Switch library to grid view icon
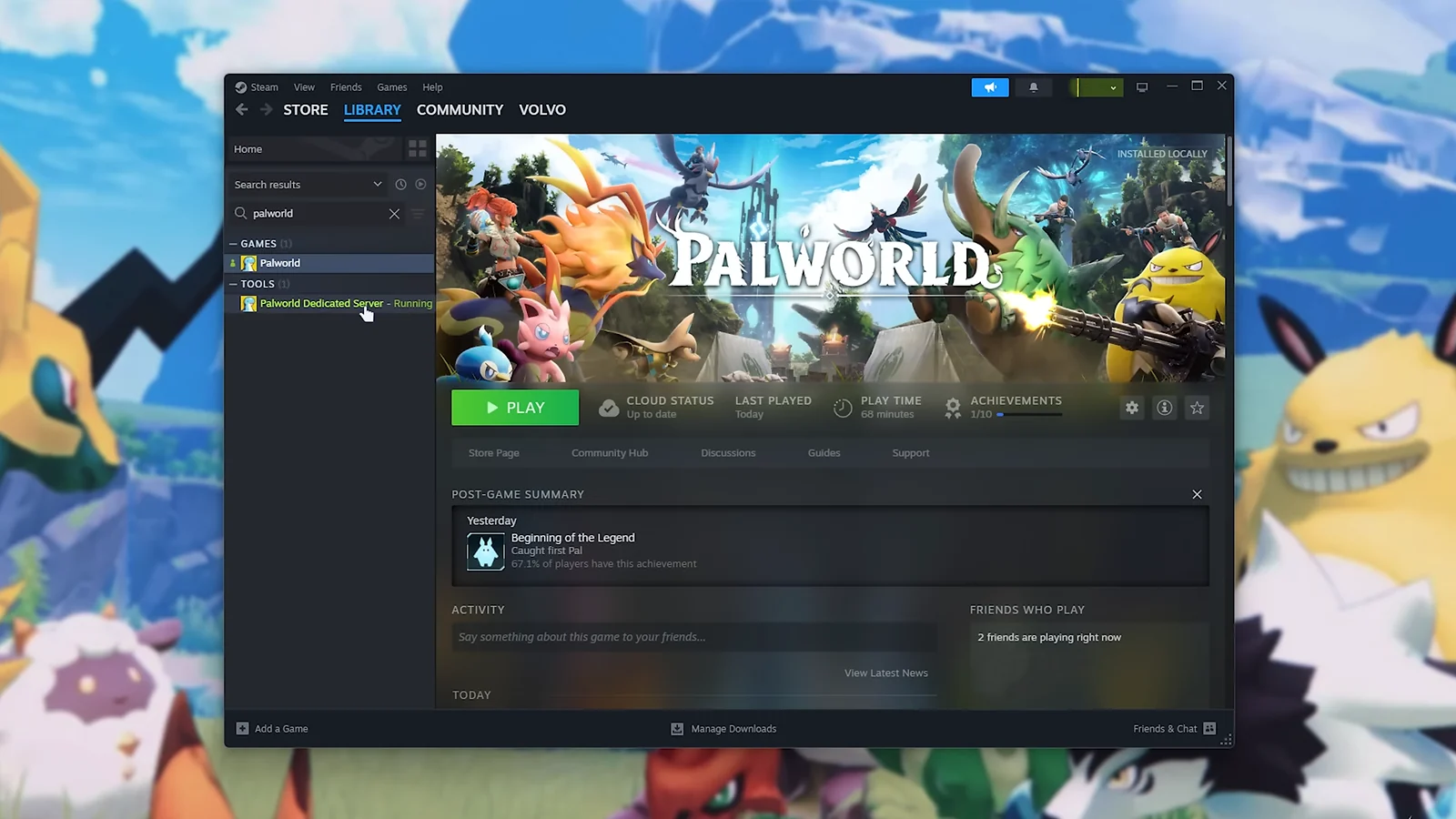 pos(417,148)
